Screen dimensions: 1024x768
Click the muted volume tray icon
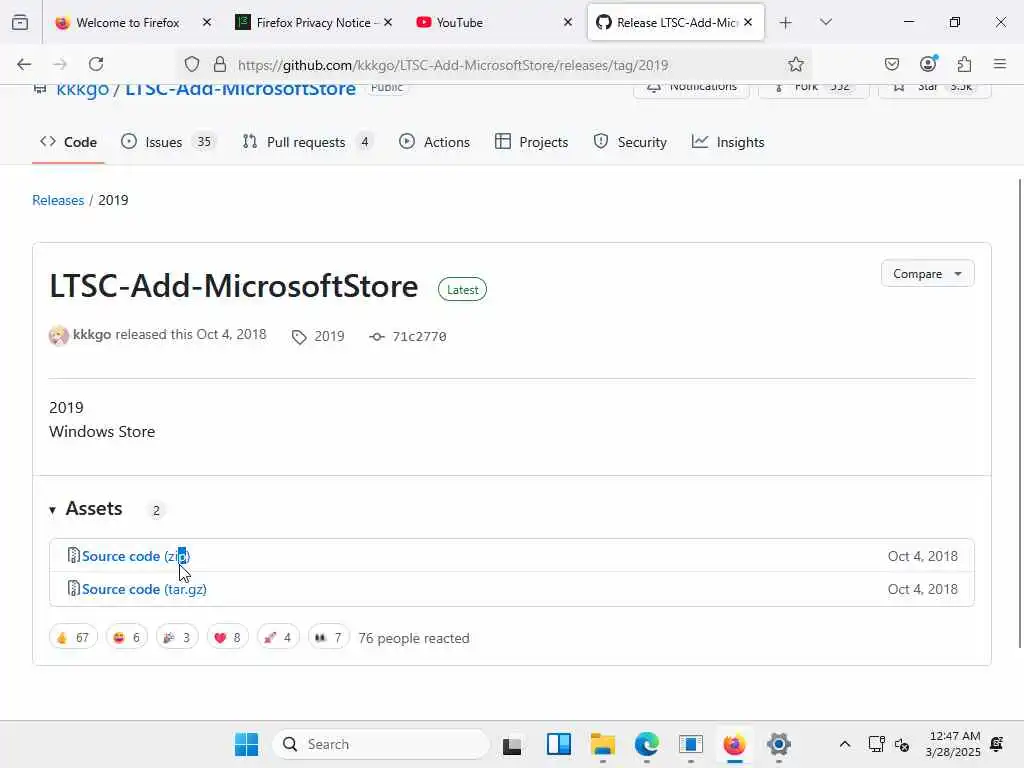[902, 744]
